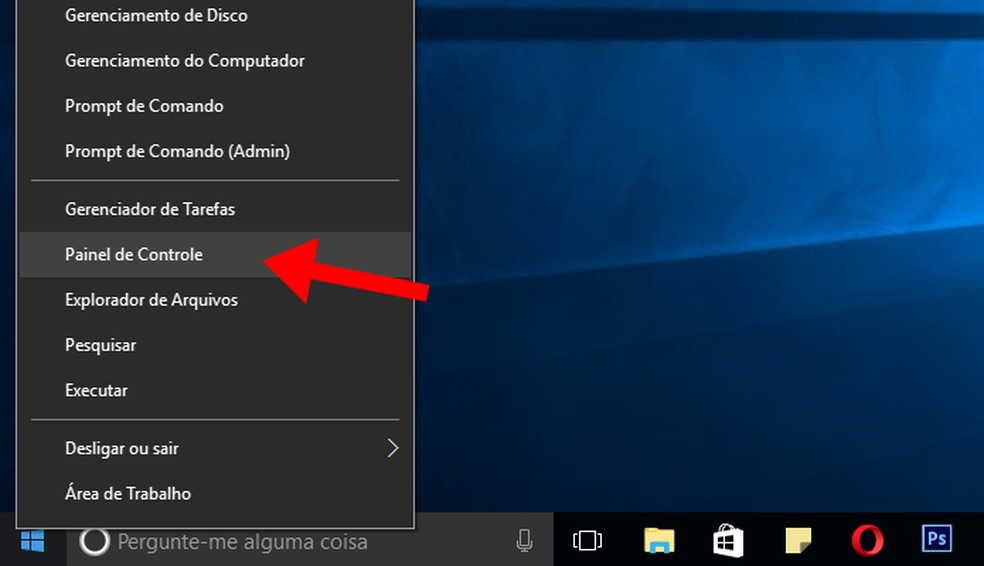
Task: Open Sticky Notes from the taskbar
Action: [798, 540]
